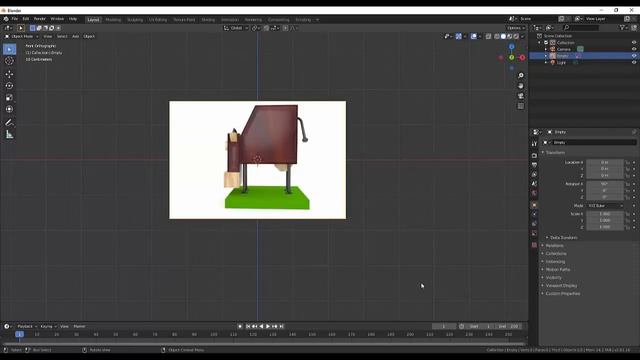This screenshot has width=640, height=360.
Task: Open the Object properties tab
Action: (534, 205)
